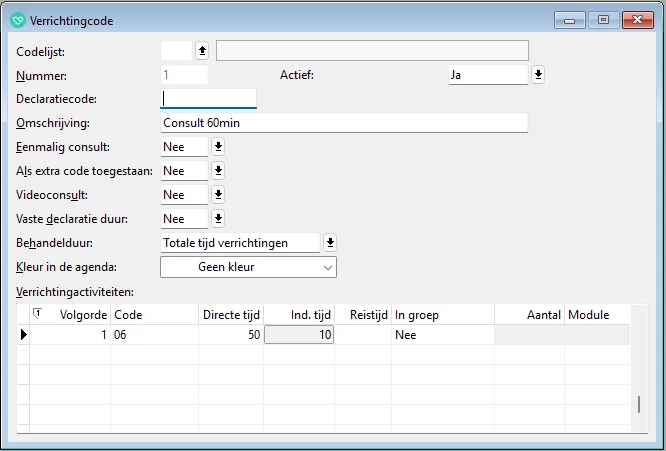Open the Actief dropdown arrow
The image size is (666, 451).
[x=538, y=74]
